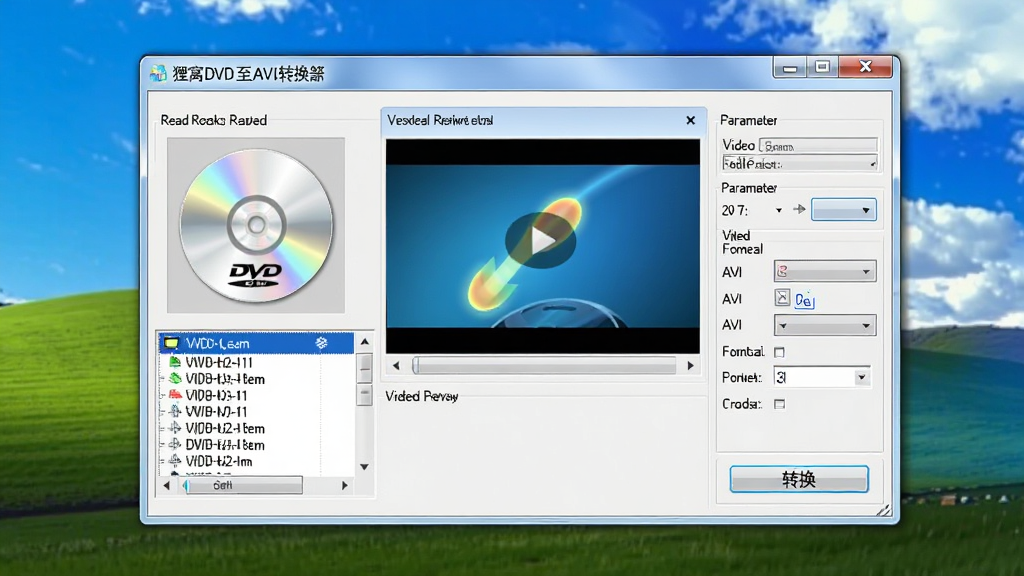This screenshot has width=1024, height=576.
Task: Click the icon beside VIDB-t2-Item
Action: [175, 428]
